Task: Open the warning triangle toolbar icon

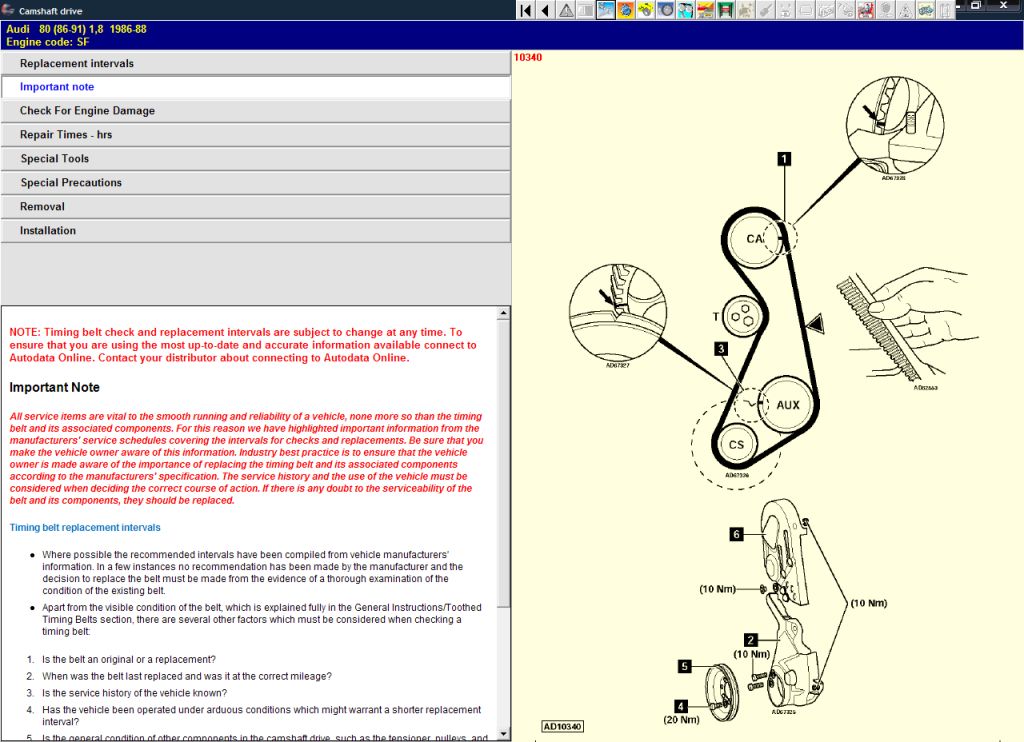Action: coord(566,10)
